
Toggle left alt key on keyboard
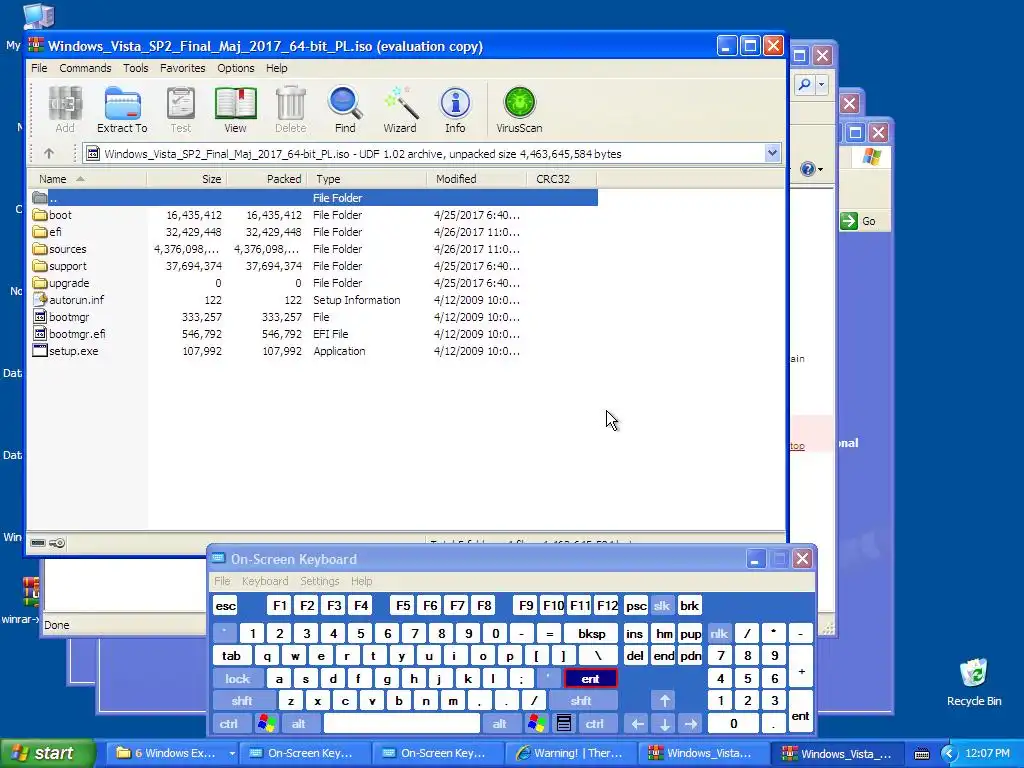pyautogui.click(x=298, y=724)
